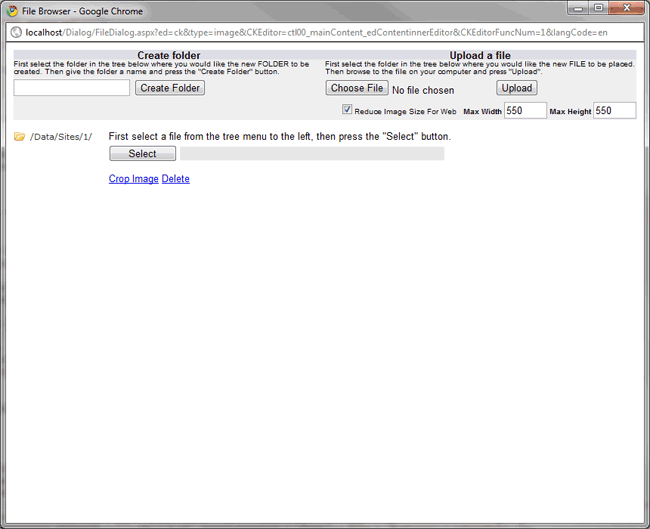Click into the Max Height field
Image resolution: width=650 pixels, height=529 pixels.
pyautogui.click(x=614, y=110)
